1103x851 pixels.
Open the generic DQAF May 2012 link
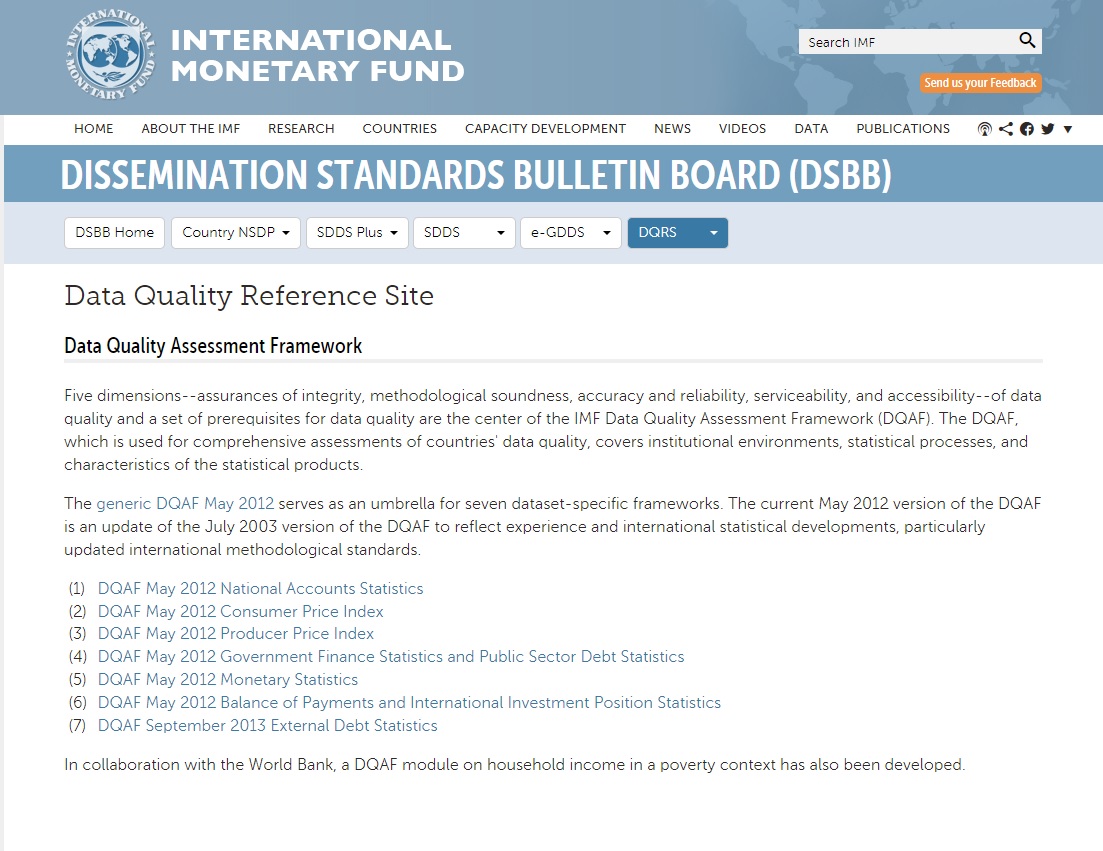(185, 504)
